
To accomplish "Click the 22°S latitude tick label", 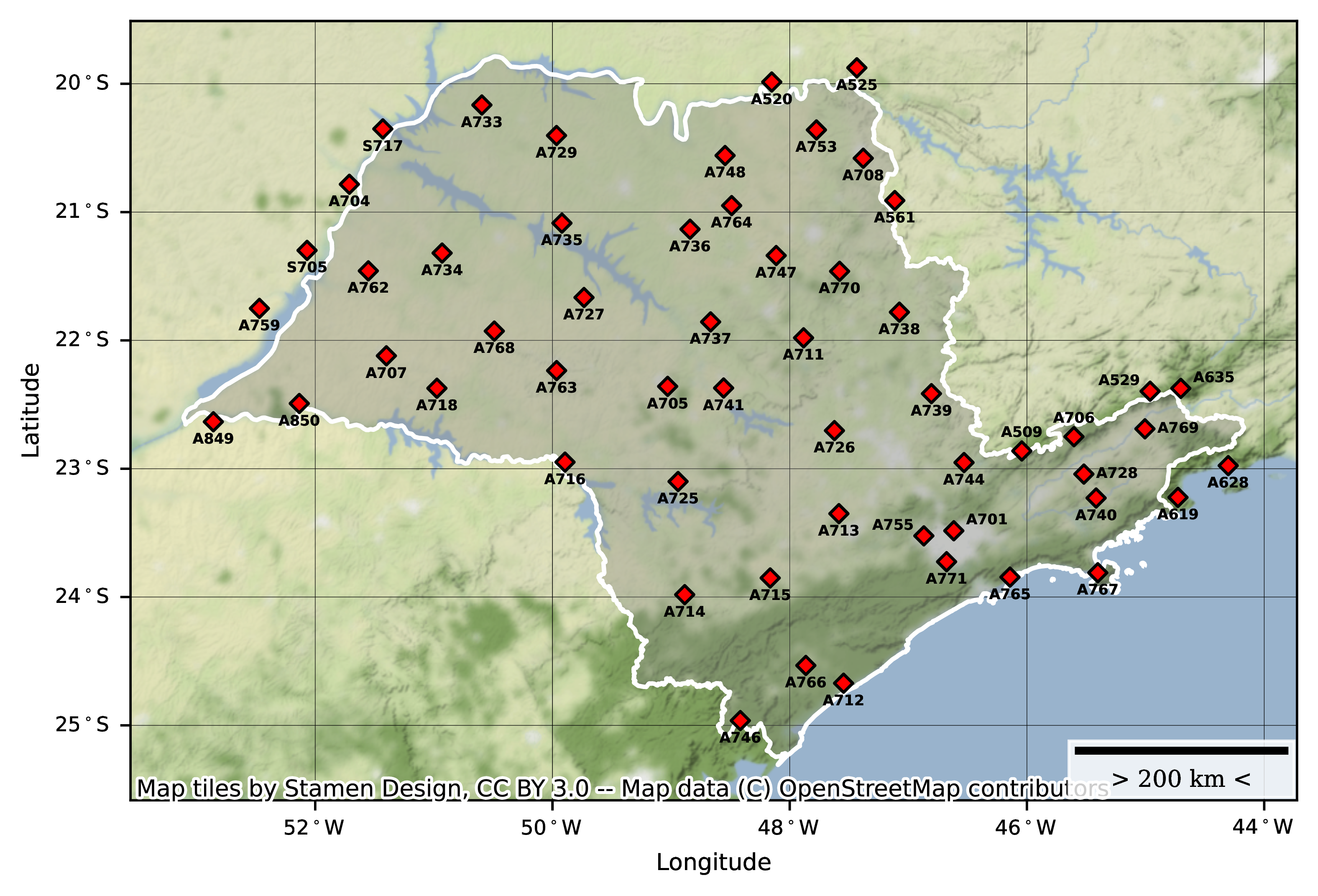I will pos(82,340).
